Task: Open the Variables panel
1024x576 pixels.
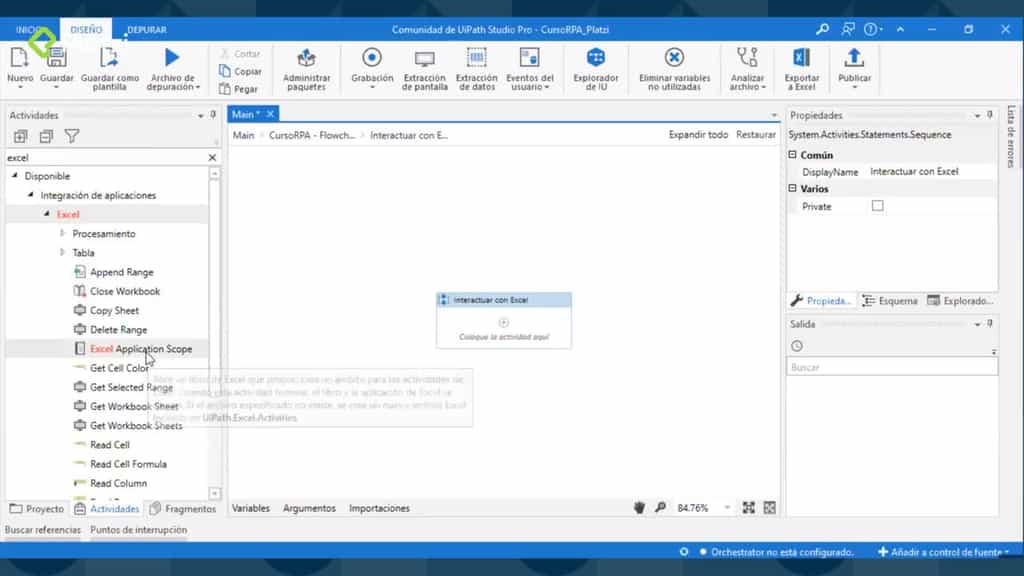Action: click(x=251, y=508)
